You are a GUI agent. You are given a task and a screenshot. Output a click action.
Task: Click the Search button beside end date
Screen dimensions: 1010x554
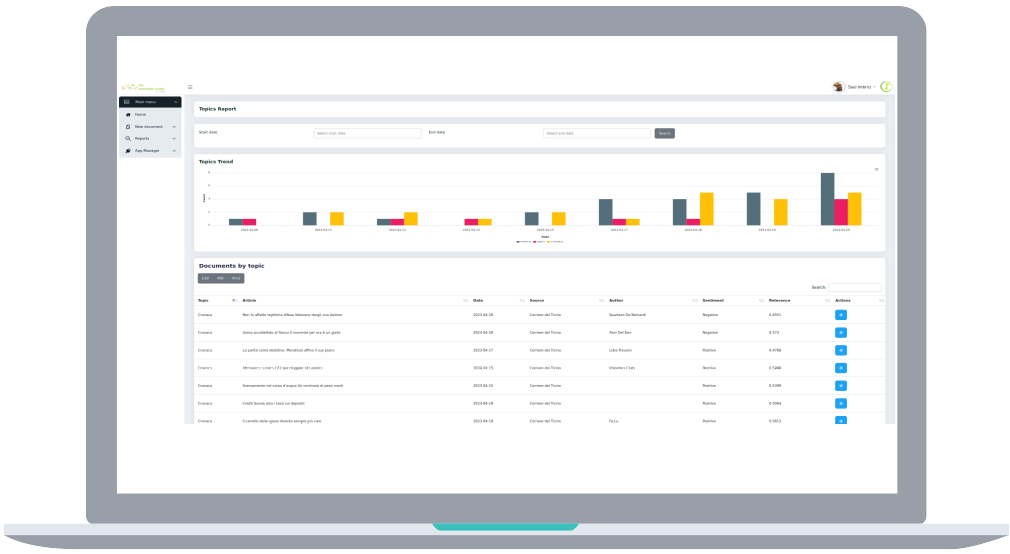point(664,133)
